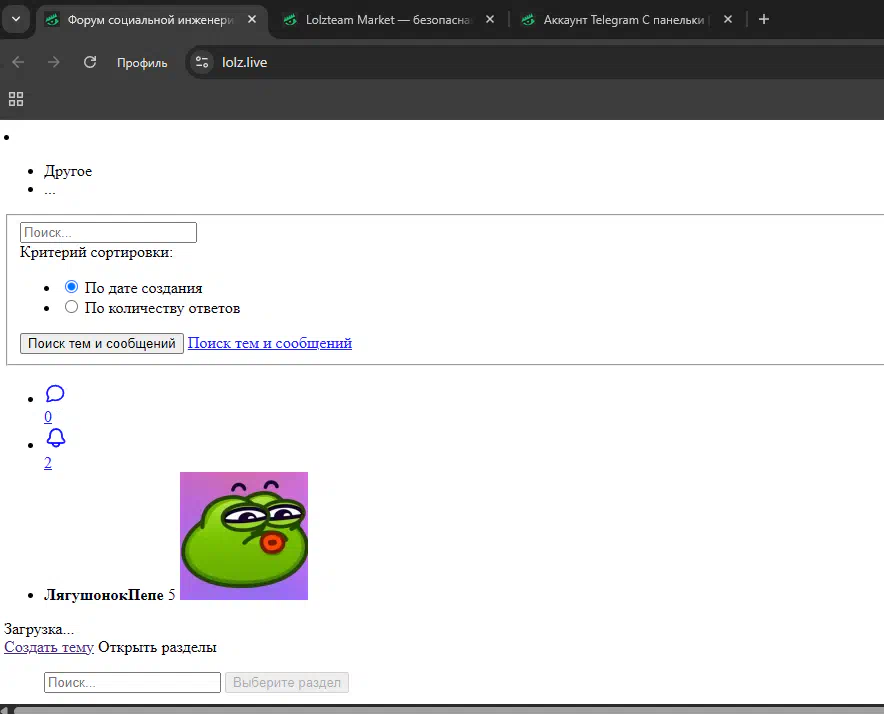The width and height of the screenshot is (884, 714).
Task: Reload the current page
Action: point(90,62)
